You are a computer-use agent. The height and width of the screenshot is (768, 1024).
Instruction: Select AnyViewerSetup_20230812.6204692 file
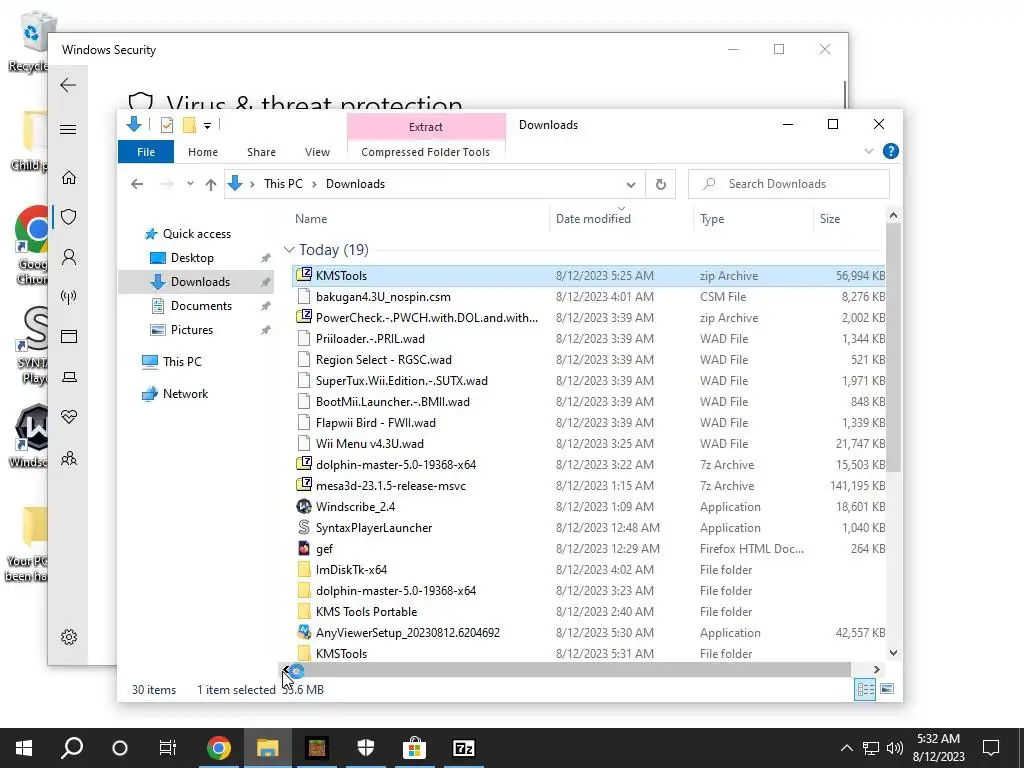(588, 633)
